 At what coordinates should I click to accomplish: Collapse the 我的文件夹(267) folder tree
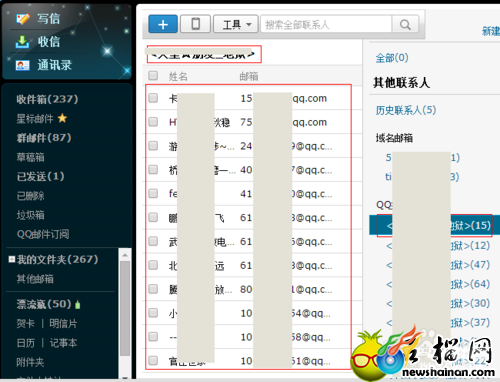pos(12,259)
